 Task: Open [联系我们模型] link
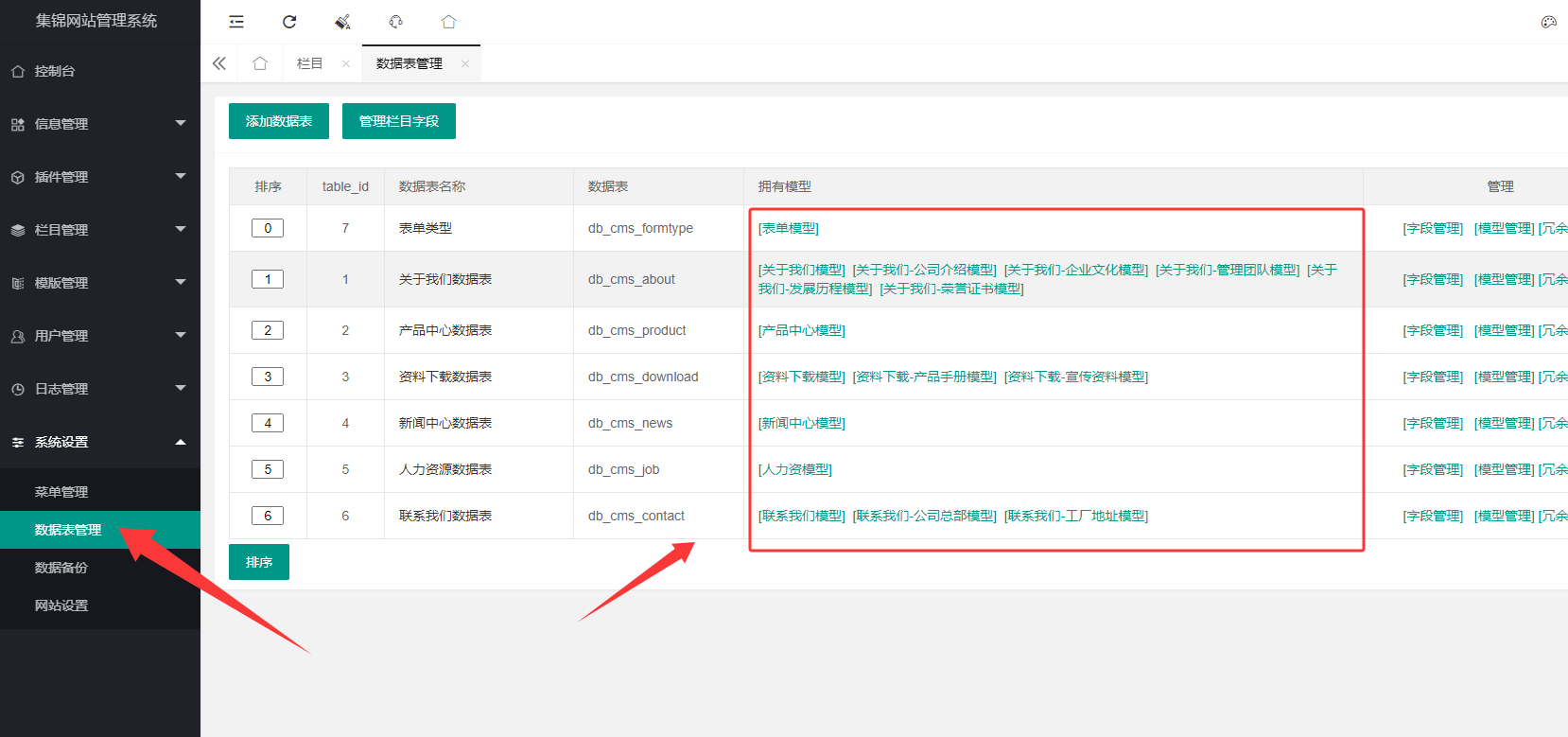point(802,516)
